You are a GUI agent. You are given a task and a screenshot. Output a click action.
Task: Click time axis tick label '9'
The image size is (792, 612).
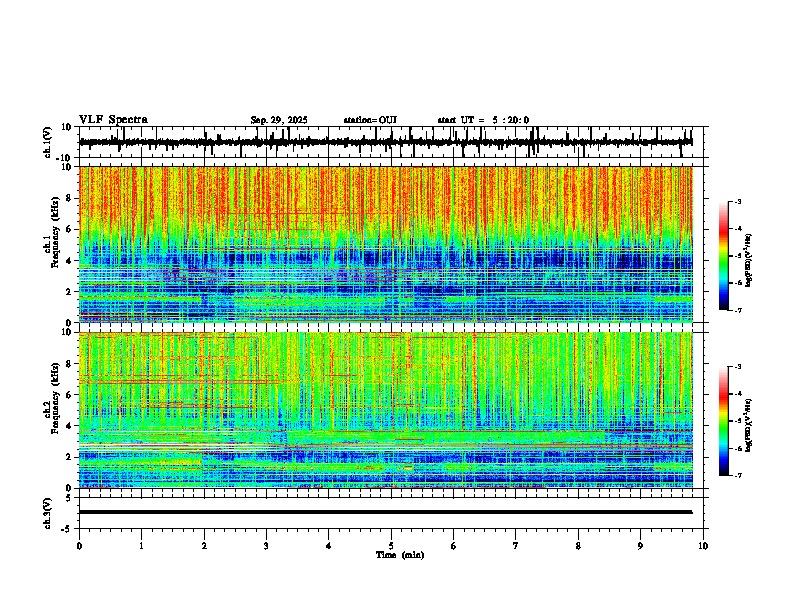pyautogui.click(x=640, y=546)
